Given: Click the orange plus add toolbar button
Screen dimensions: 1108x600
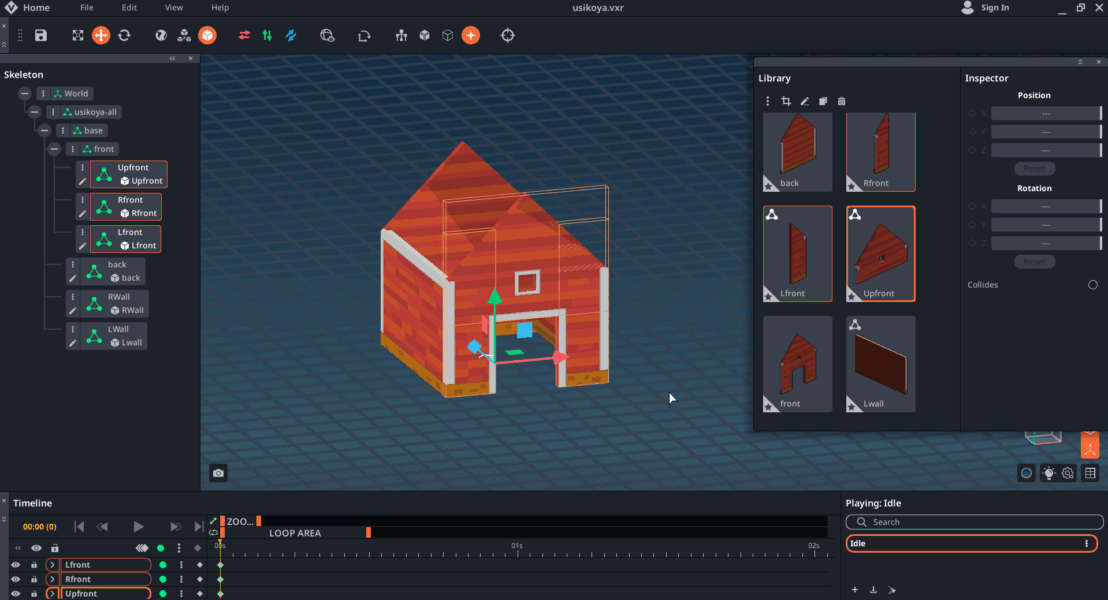Looking at the screenshot, I should click(x=471, y=35).
